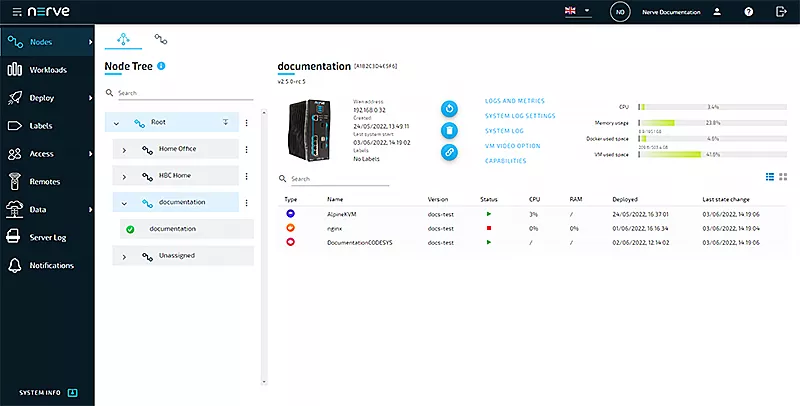800x406 pixels.
Task: Select the documentation node with green check
Action: pos(187,229)
